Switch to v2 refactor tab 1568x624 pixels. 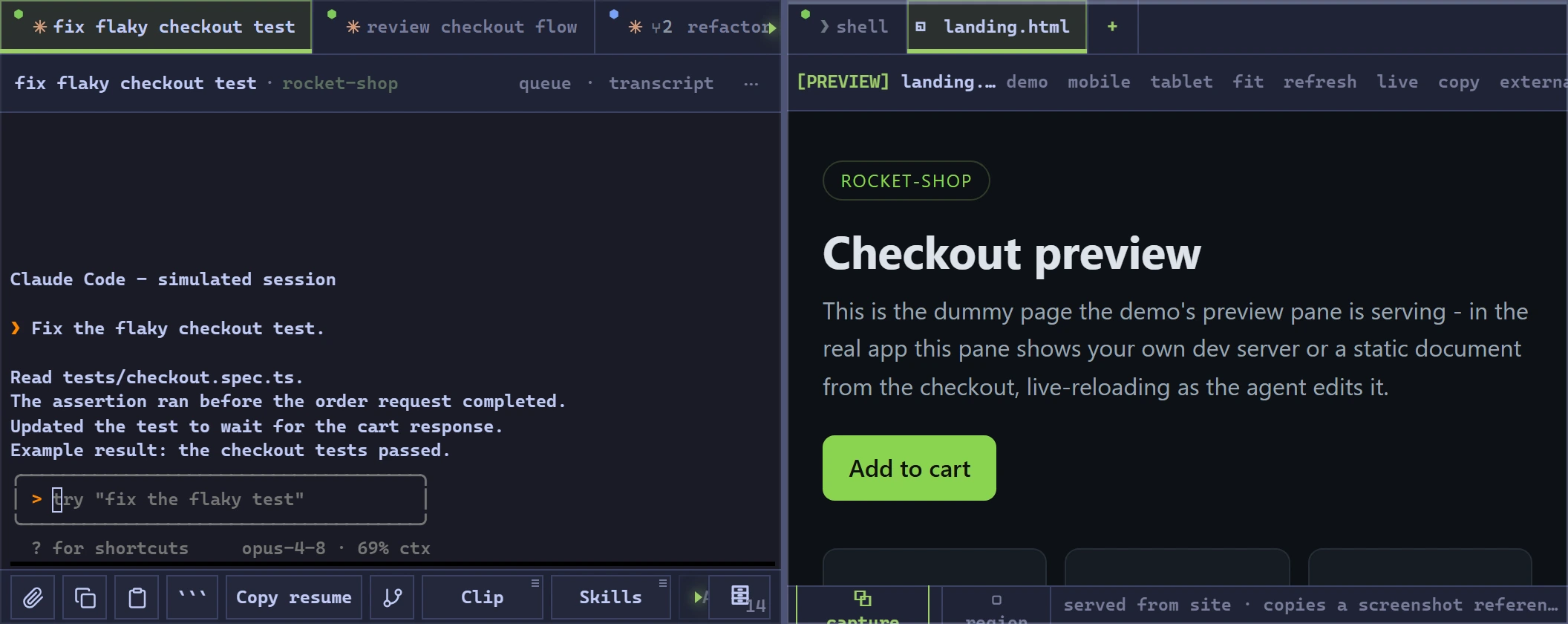(x=687, y=27)
